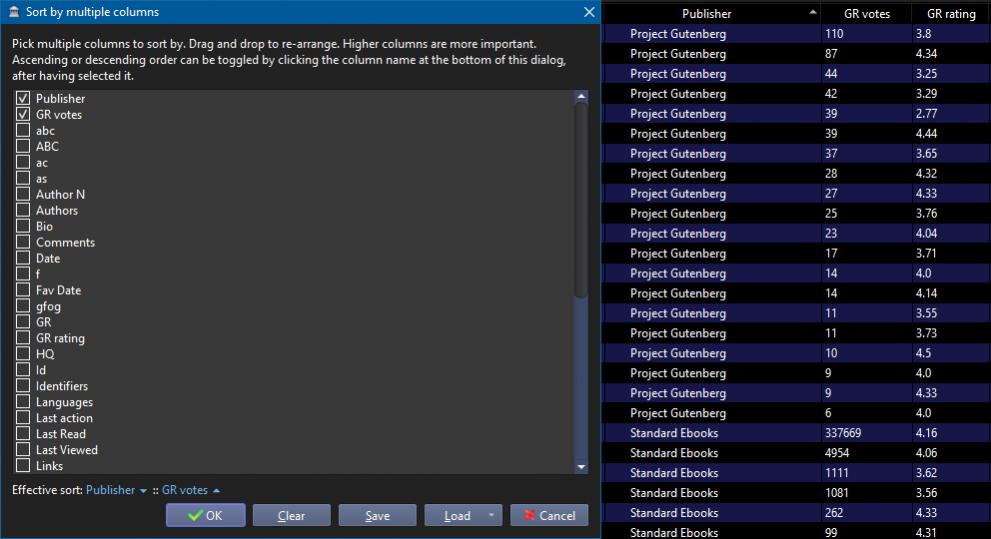Click the GR rating cell showing 4.5

pyautogui.click(x=951, y=353)
